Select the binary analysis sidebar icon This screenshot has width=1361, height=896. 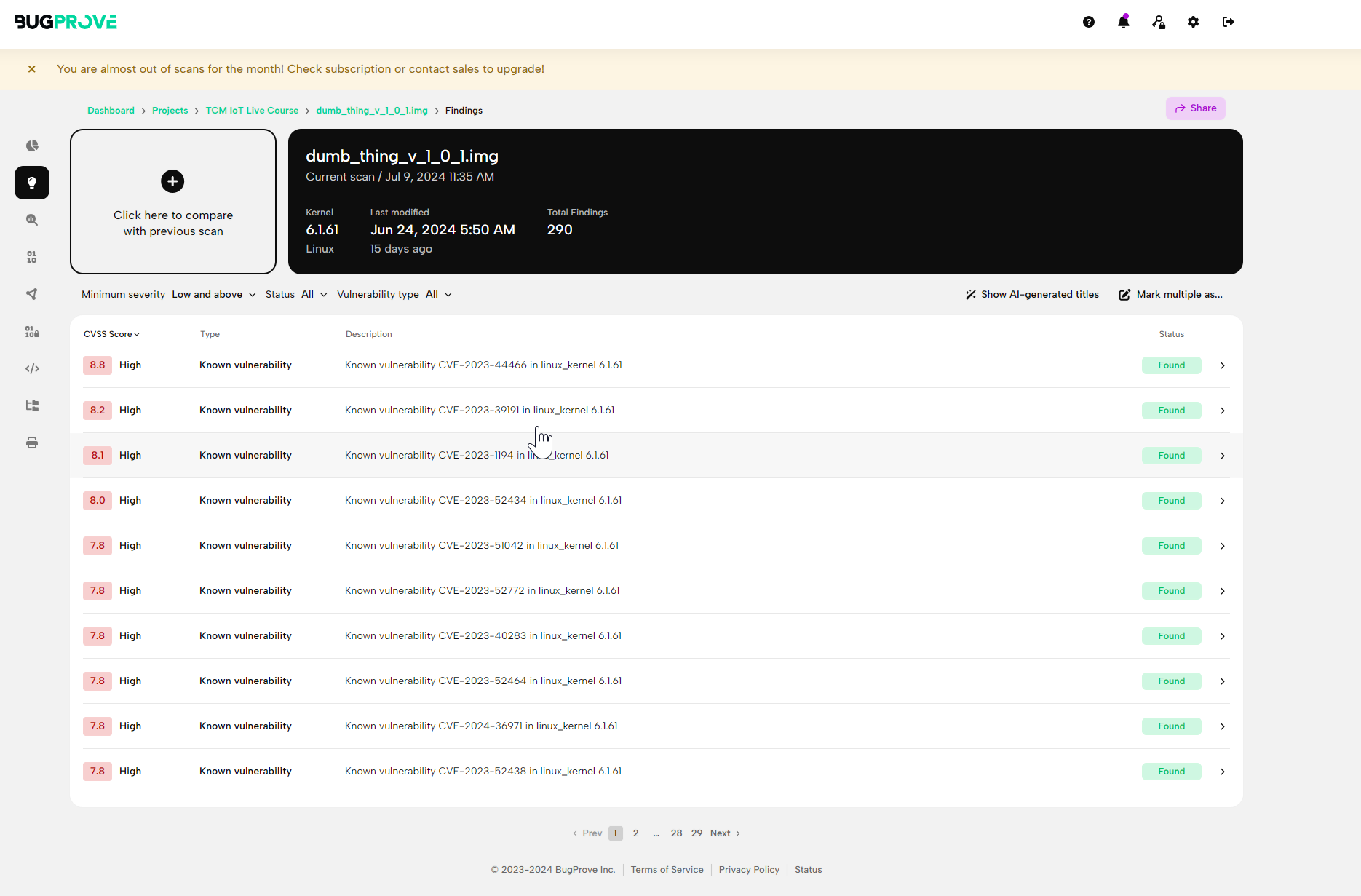pos(32,256)
